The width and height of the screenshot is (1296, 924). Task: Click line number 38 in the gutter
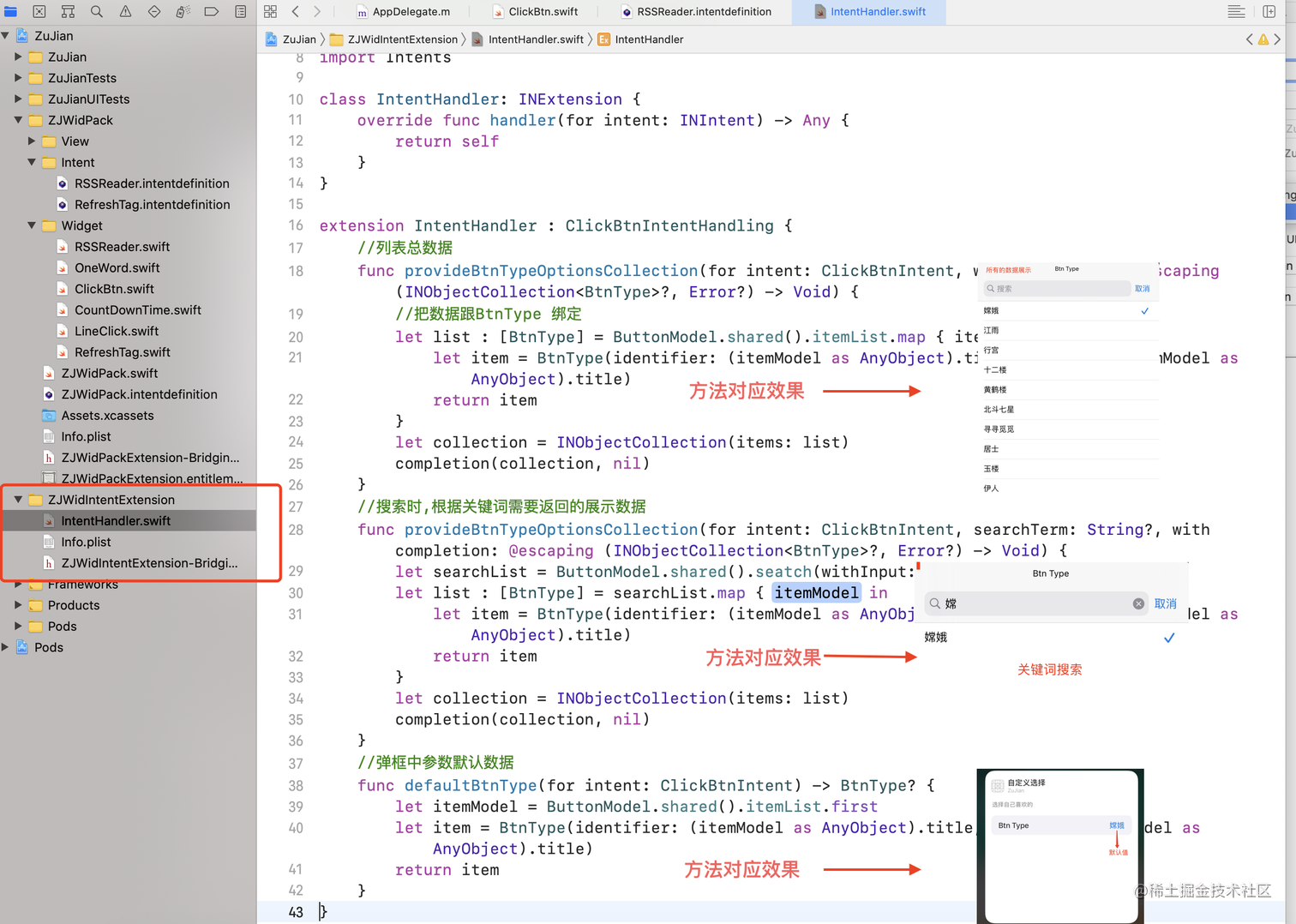tap(296, 786)
